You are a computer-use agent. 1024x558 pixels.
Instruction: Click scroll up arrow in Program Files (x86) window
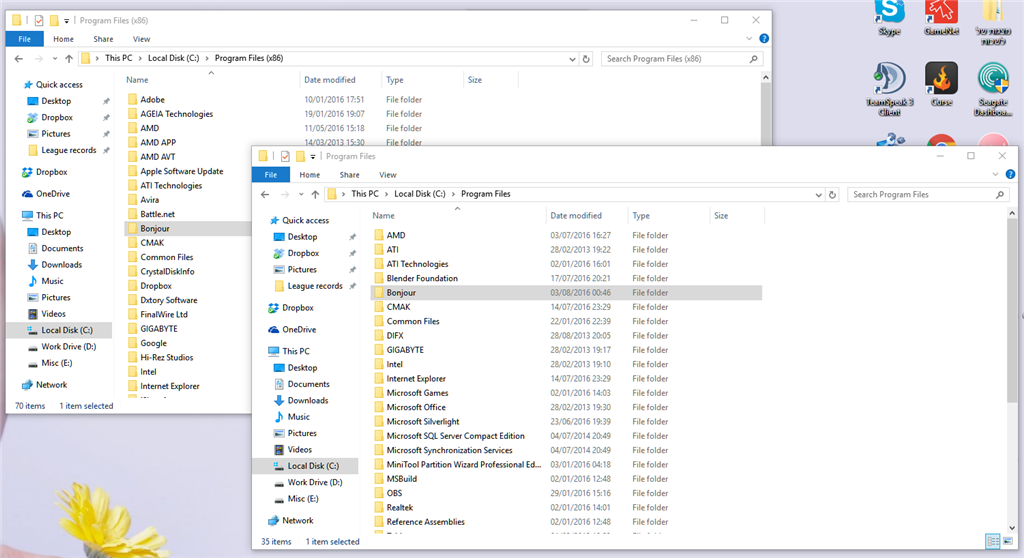click(x=765, y=77)
